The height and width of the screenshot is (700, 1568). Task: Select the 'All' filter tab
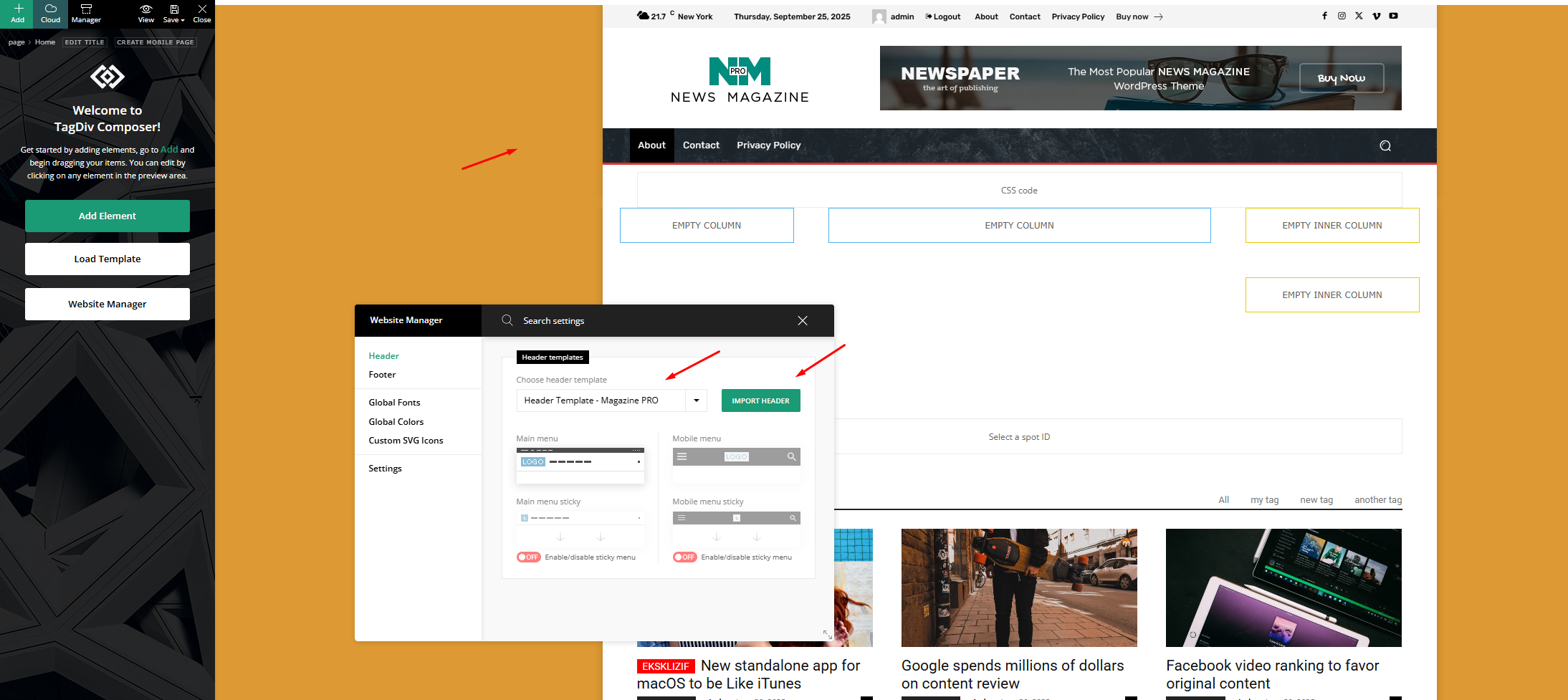[1223, 500]
